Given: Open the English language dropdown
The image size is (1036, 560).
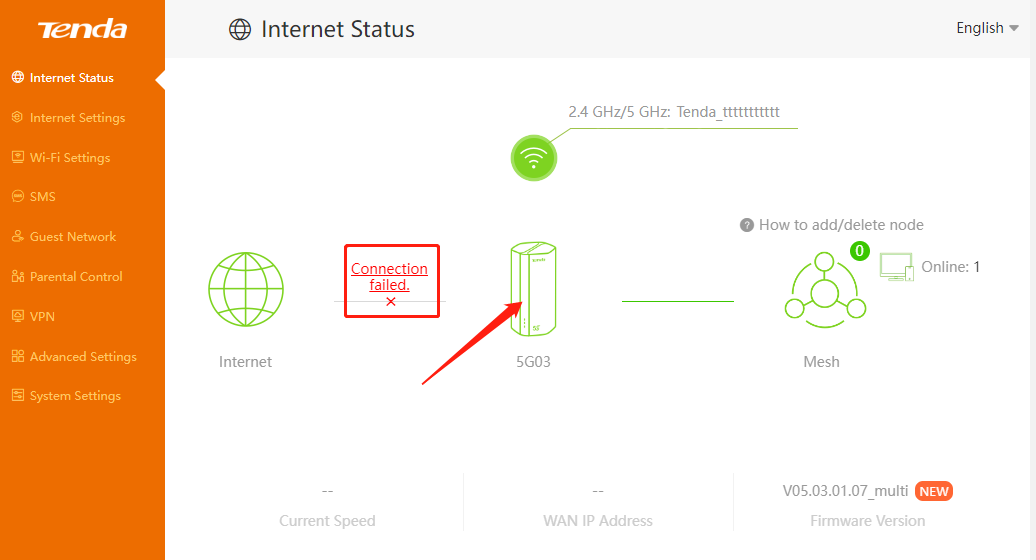Looking at the screenshot, I should pyautogui.click(x=987, y=28).
